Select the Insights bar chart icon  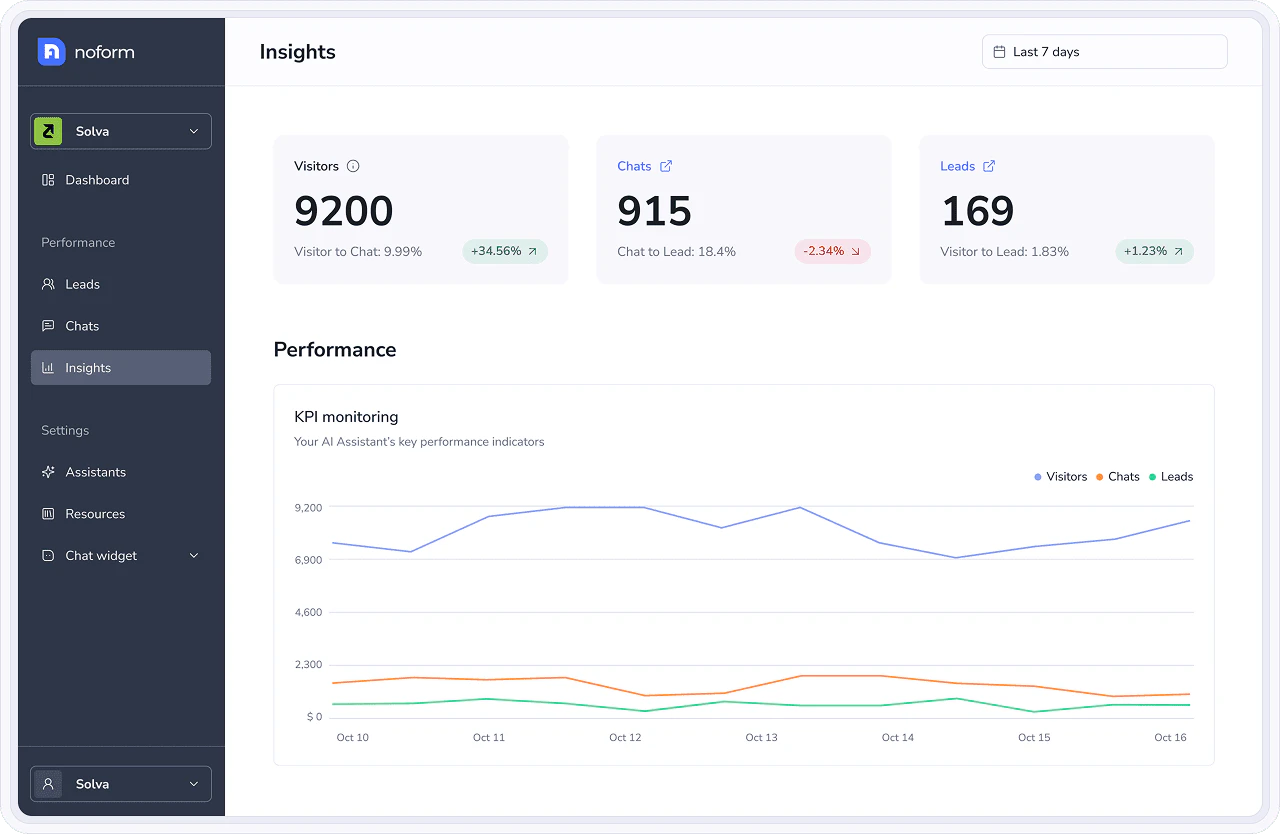tap(47, 368)
